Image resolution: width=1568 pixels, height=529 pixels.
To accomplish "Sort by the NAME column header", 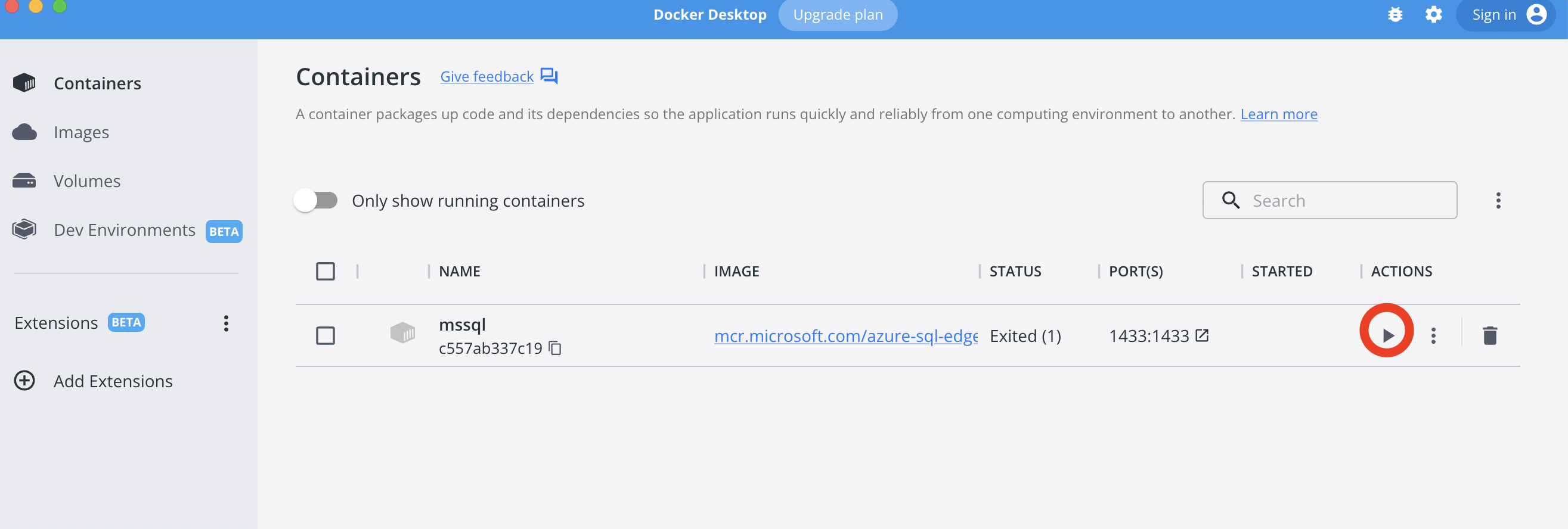I will click(x=460, y=271).
